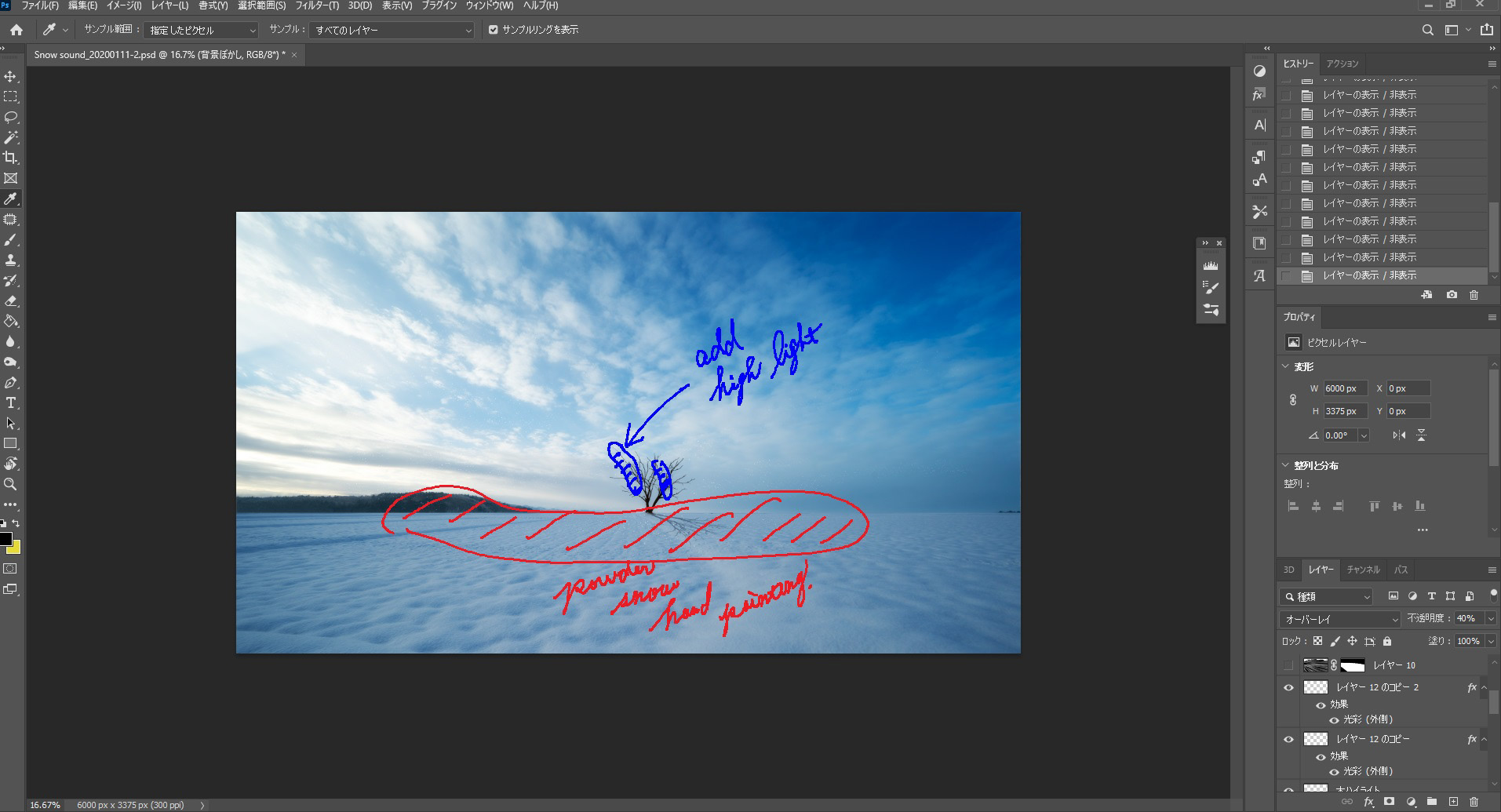This screenshot has width=1501, height=812.
Task: Add layer mask in Layers panel
Action: click(1390, 802)
